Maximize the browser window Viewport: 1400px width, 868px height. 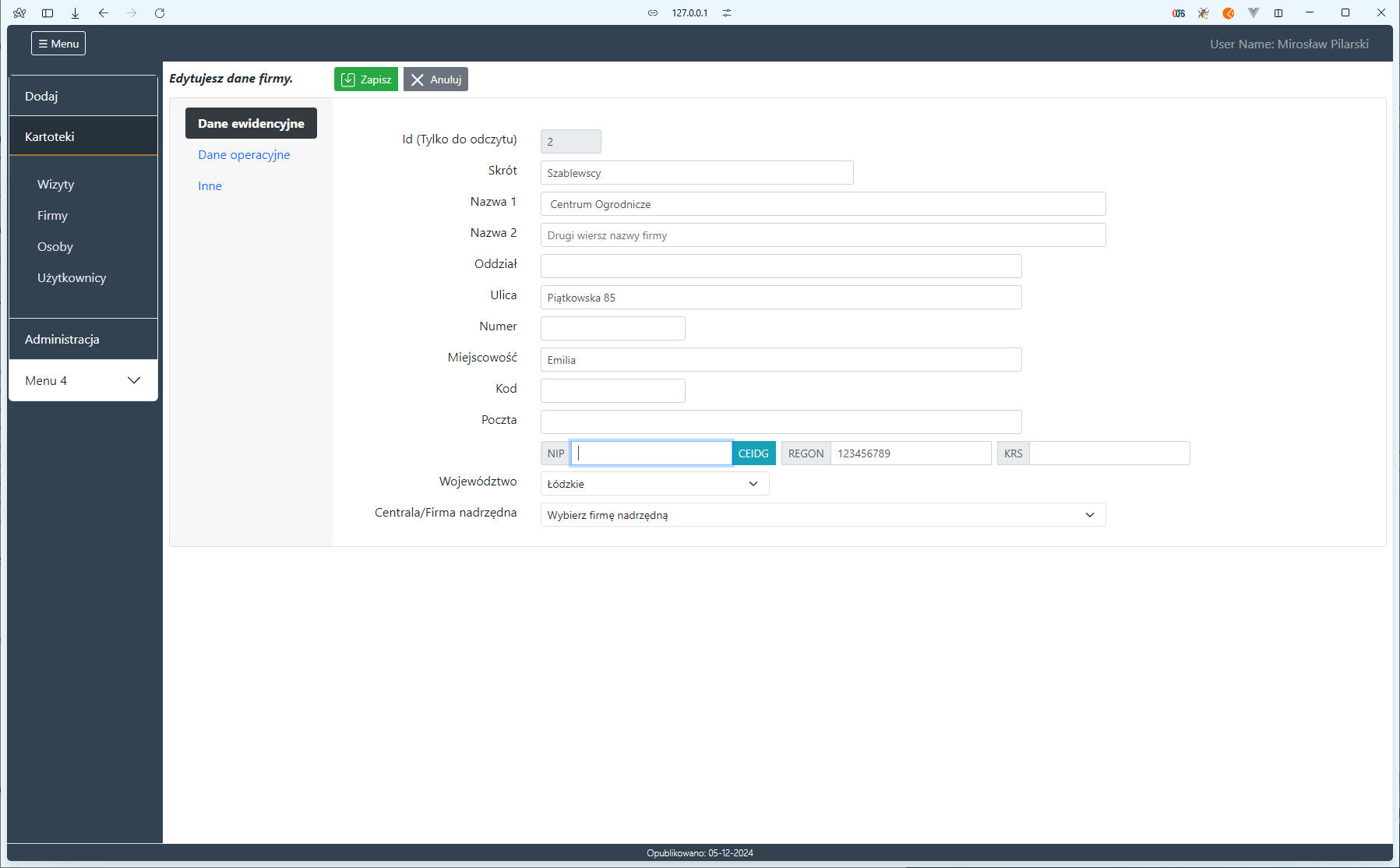coord(1345,12)
